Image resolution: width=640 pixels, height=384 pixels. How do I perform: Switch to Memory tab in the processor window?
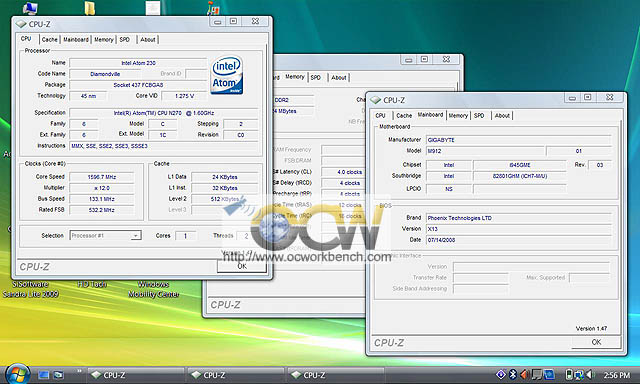pyautogui.click(x=104, y=40)
